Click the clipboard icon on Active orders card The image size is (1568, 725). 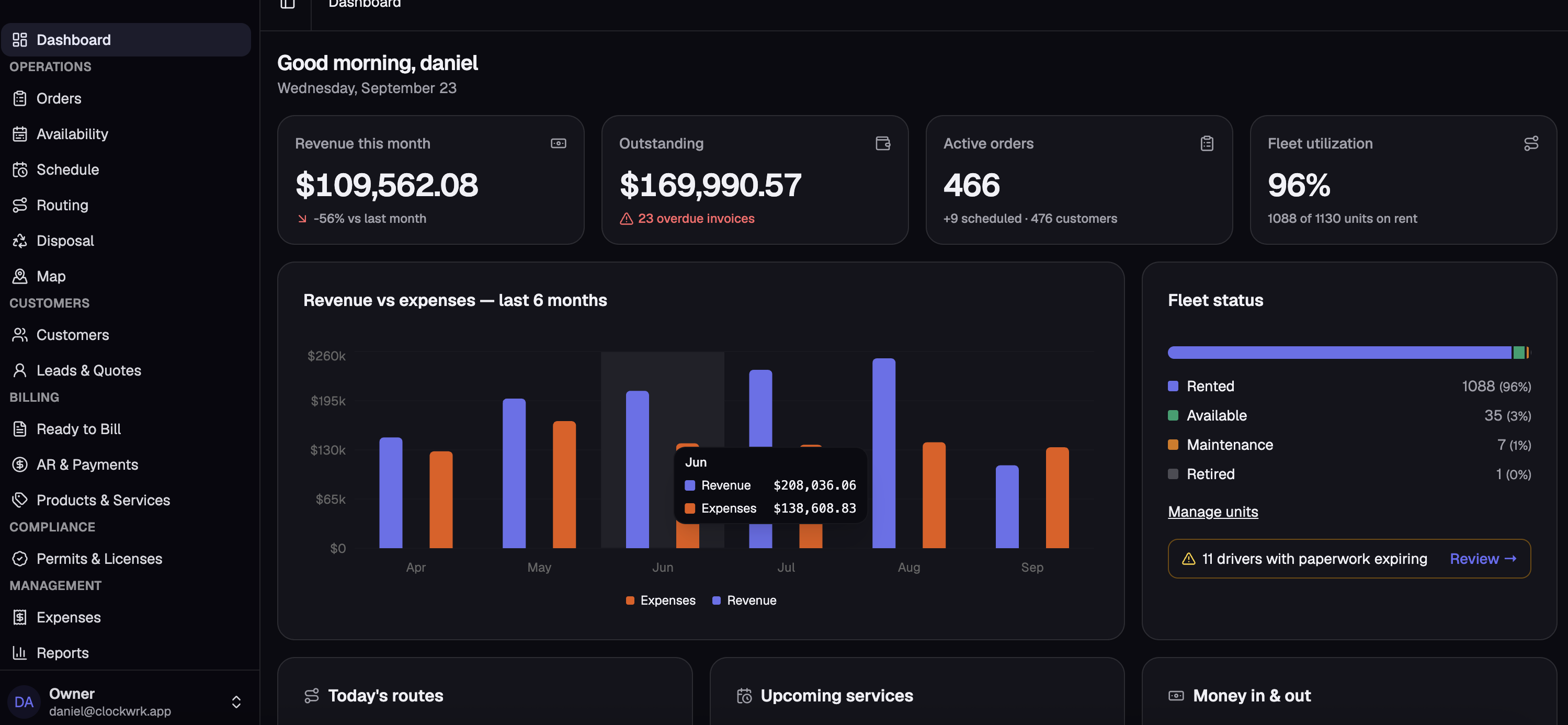tap(1207, 144)
